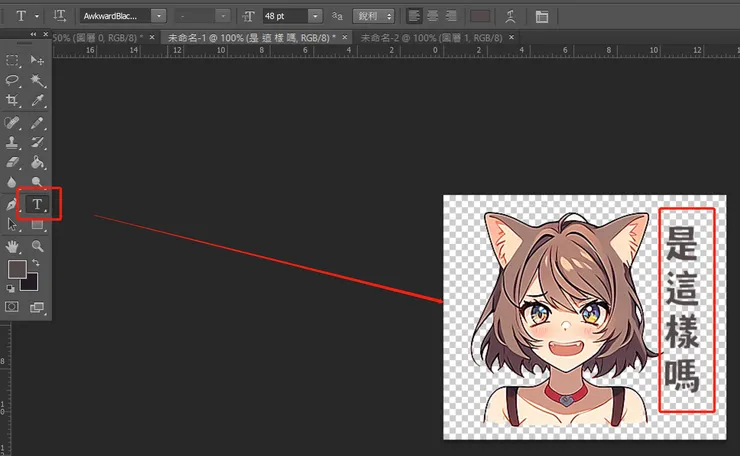Open the anti-aliasing 銳利 dropdown
Viewport: 740px width, 456px height.
(x=373, y=16)
